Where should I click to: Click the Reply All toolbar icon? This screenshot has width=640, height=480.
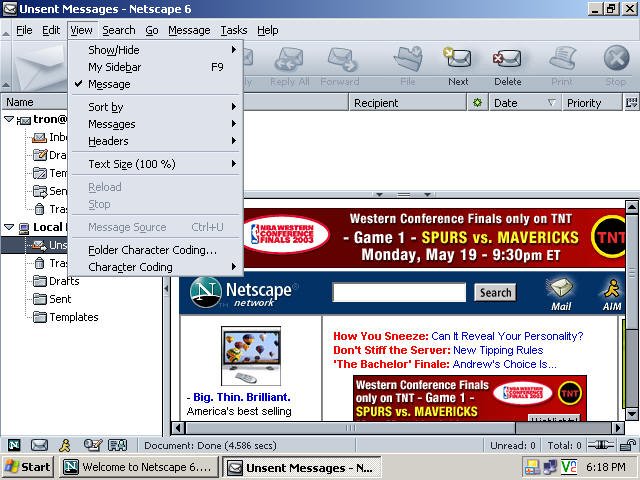(289, 59)
